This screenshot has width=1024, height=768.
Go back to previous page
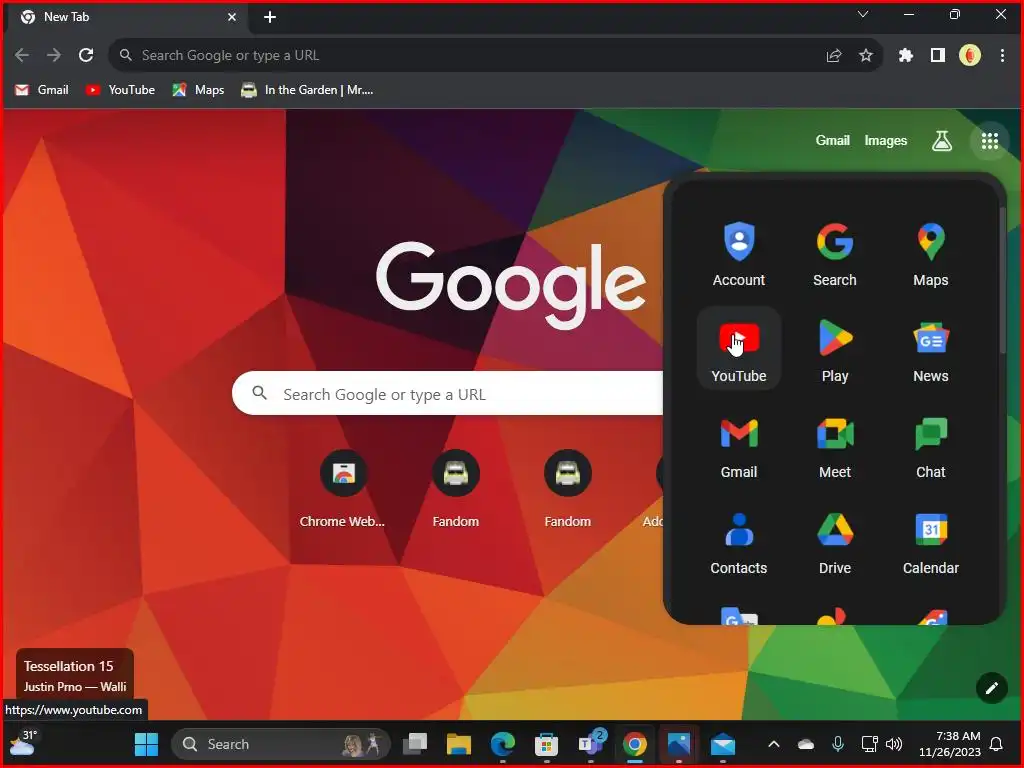[22, 56]
